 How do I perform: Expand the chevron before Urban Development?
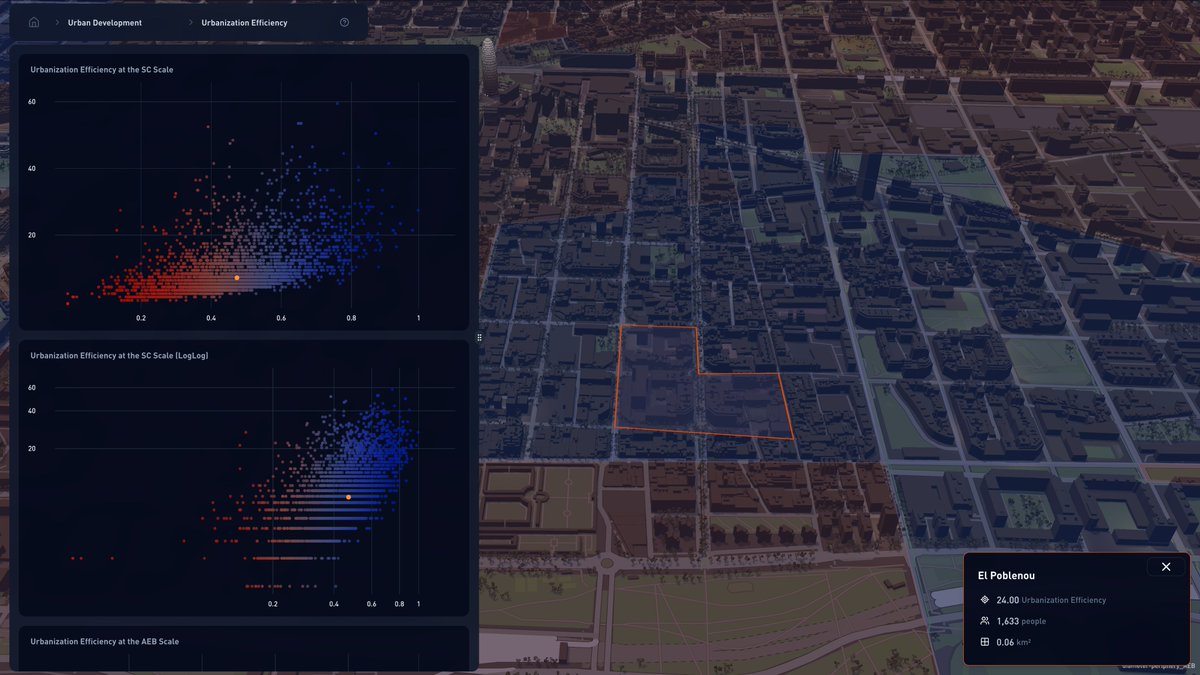coord(57,22)
